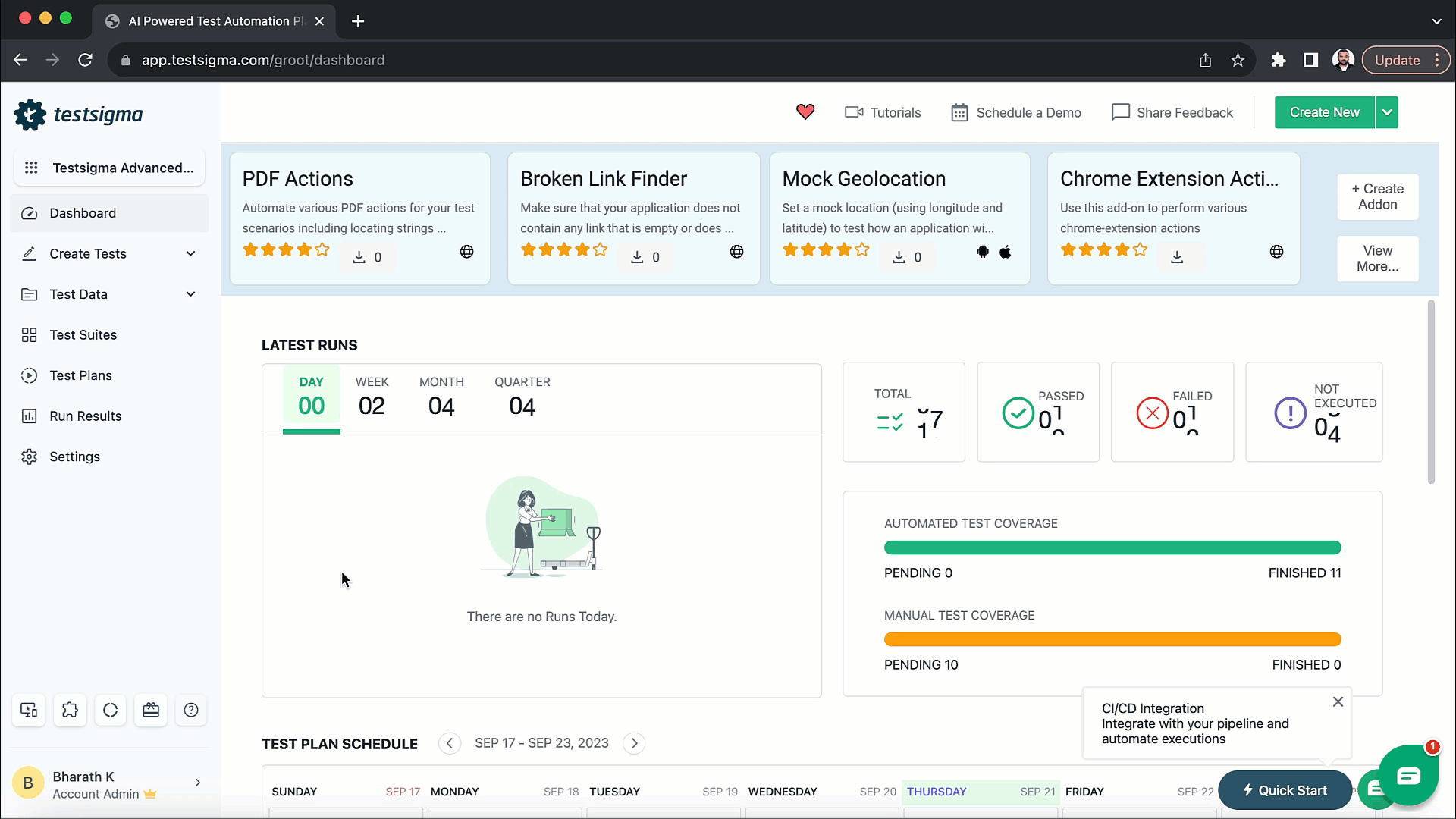Click the Automated Test Coverage bar

pyautogui.click(x=1112, y=548)
